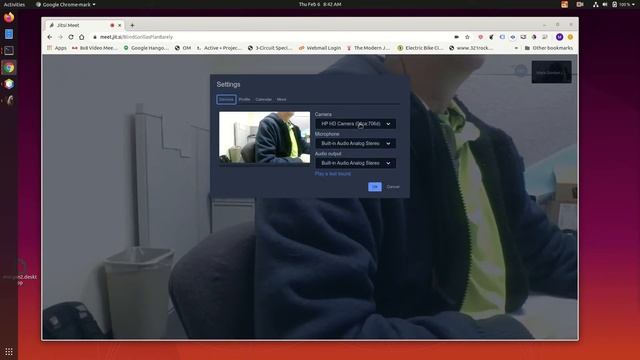Open Firefox from the Ubuntu dock

9,18
